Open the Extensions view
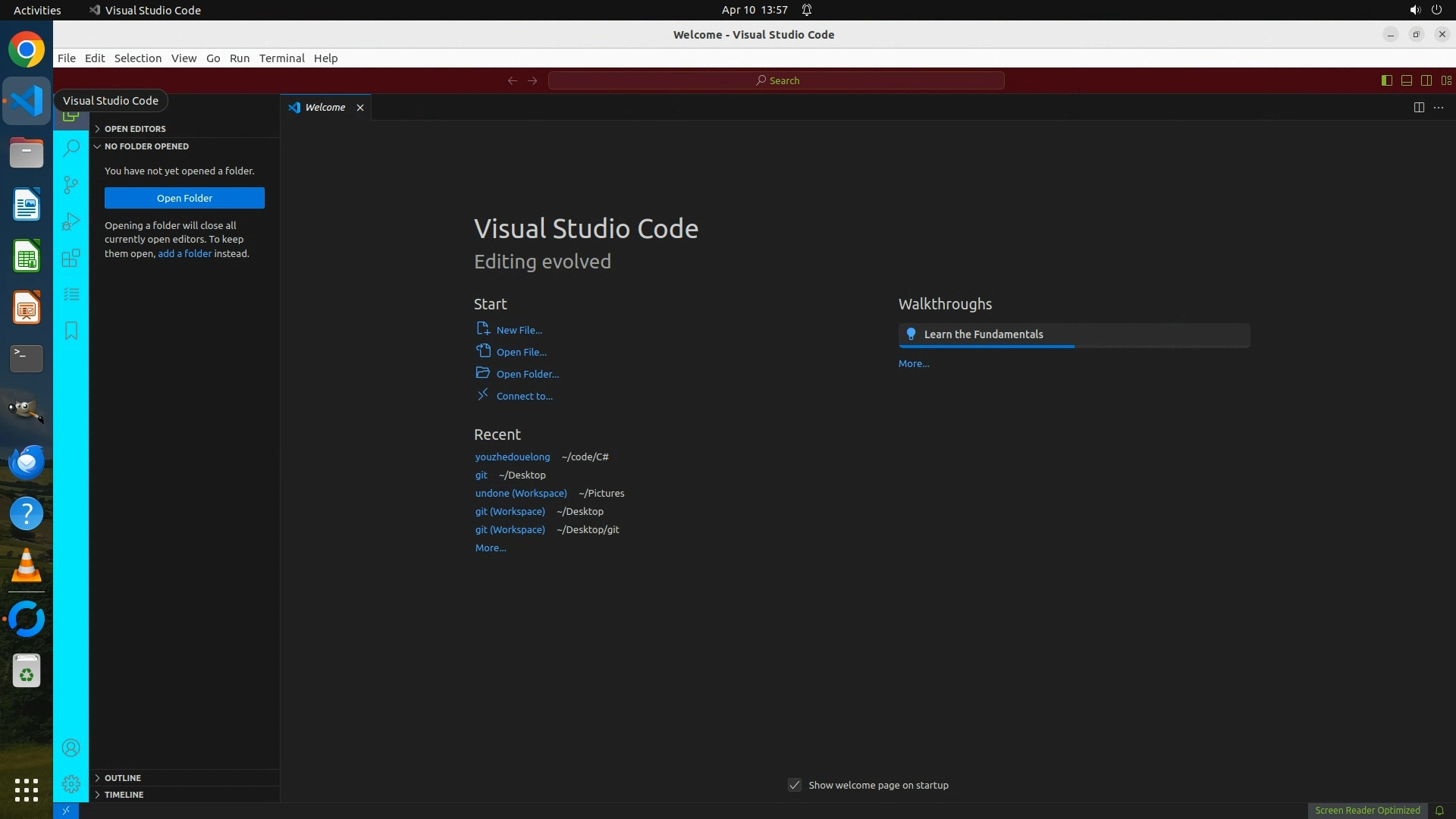 tap(71, 258)
